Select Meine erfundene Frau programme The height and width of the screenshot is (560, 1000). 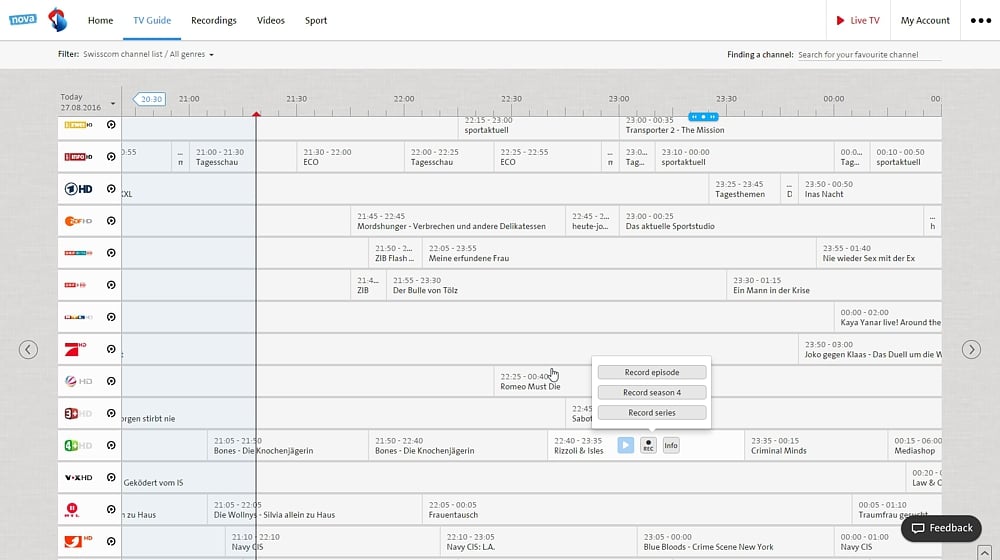coord(619,253)
